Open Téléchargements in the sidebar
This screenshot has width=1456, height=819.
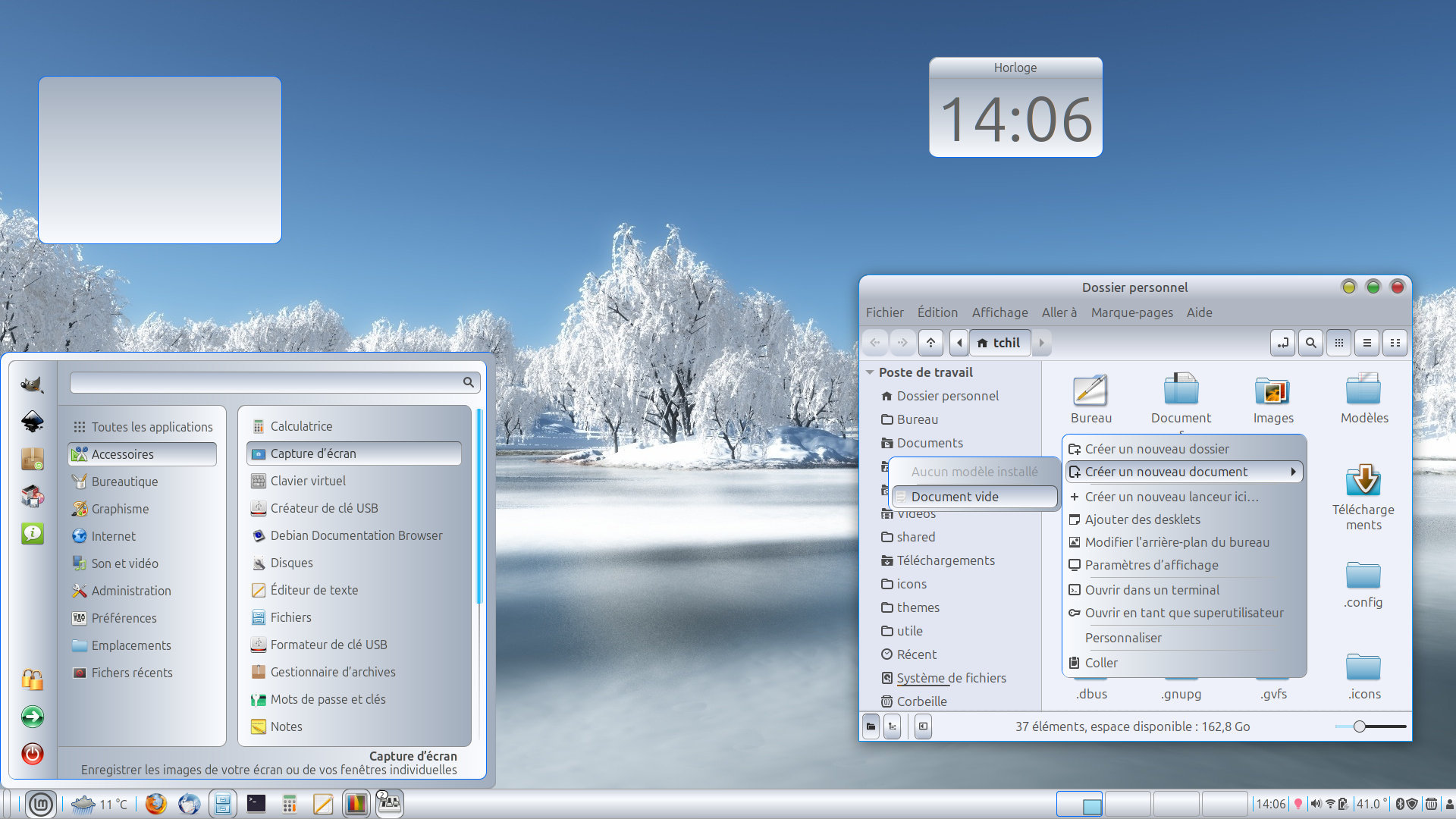tap(946, 560)
